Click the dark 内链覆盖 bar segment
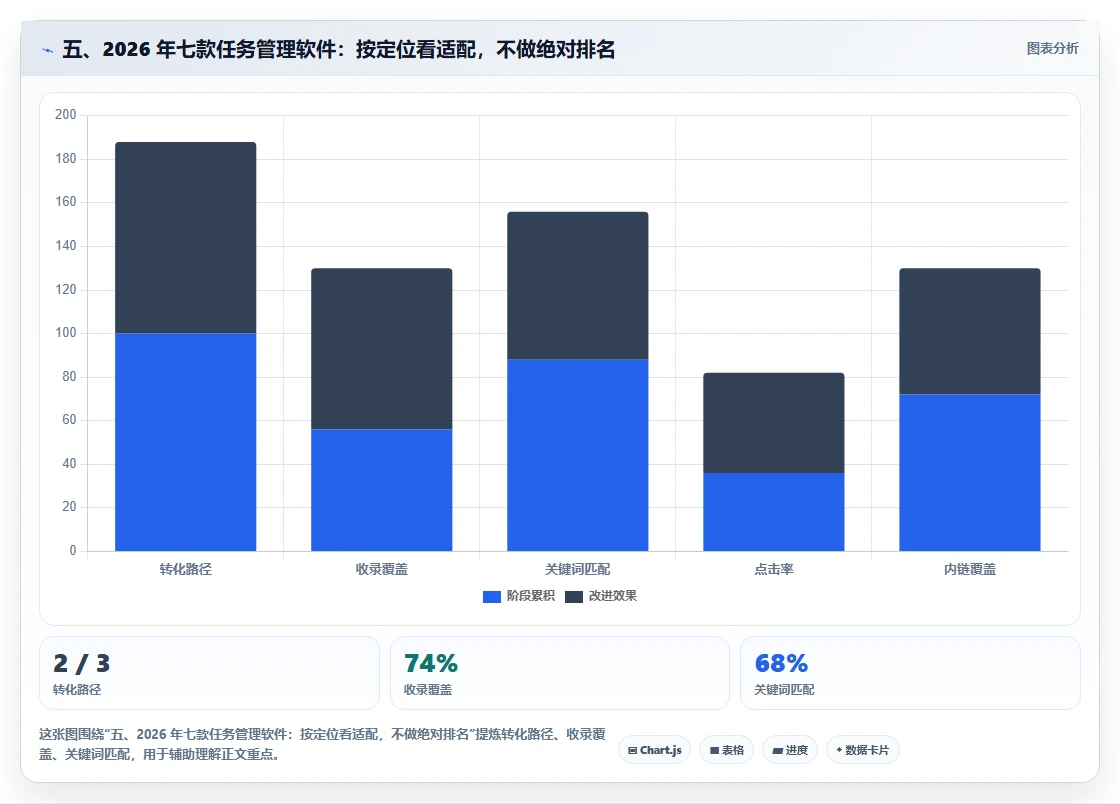The image size is (1120, 804). (x=970, y=331)
